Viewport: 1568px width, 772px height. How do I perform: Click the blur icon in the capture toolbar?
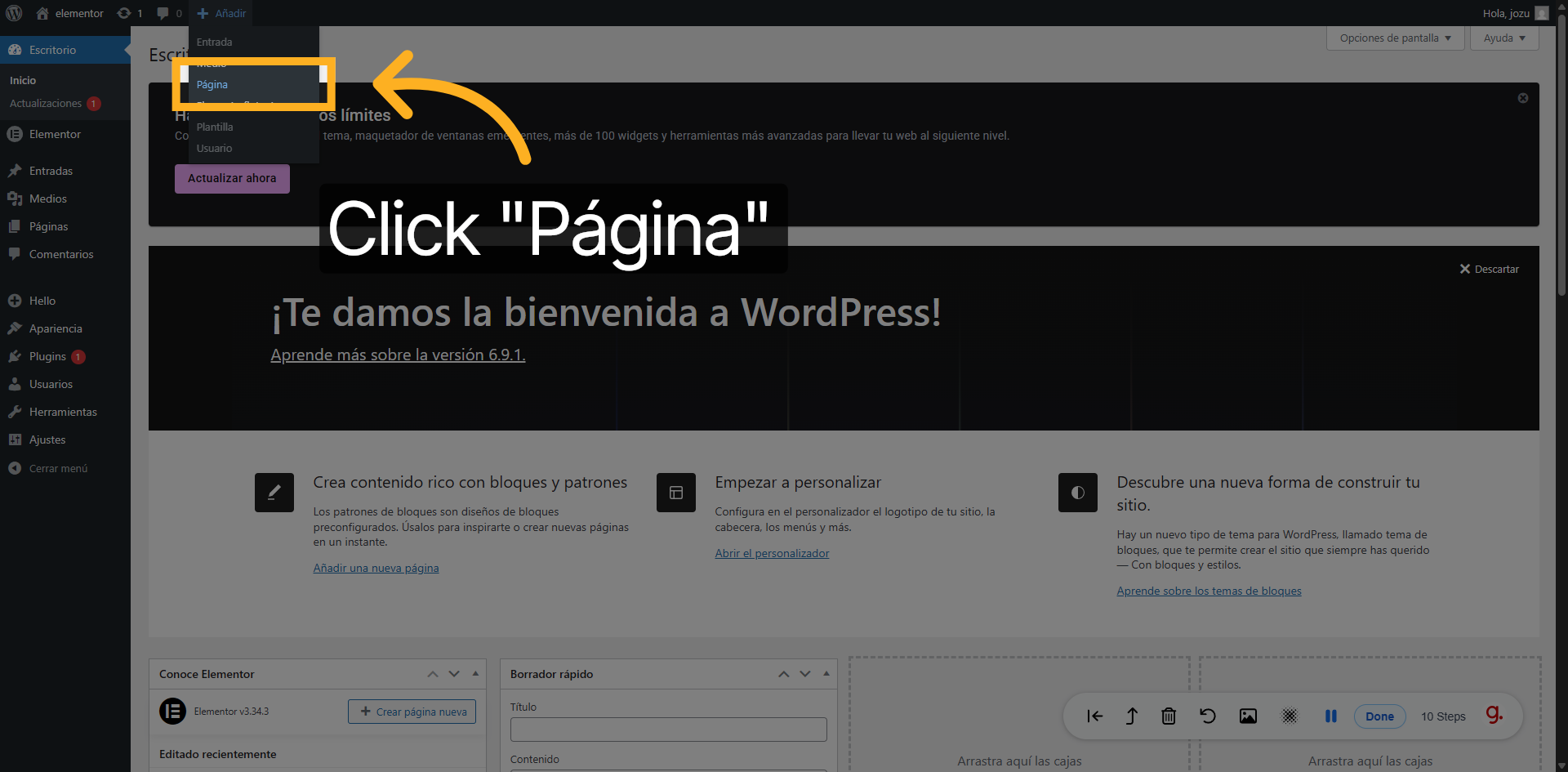coord(1290,716)
